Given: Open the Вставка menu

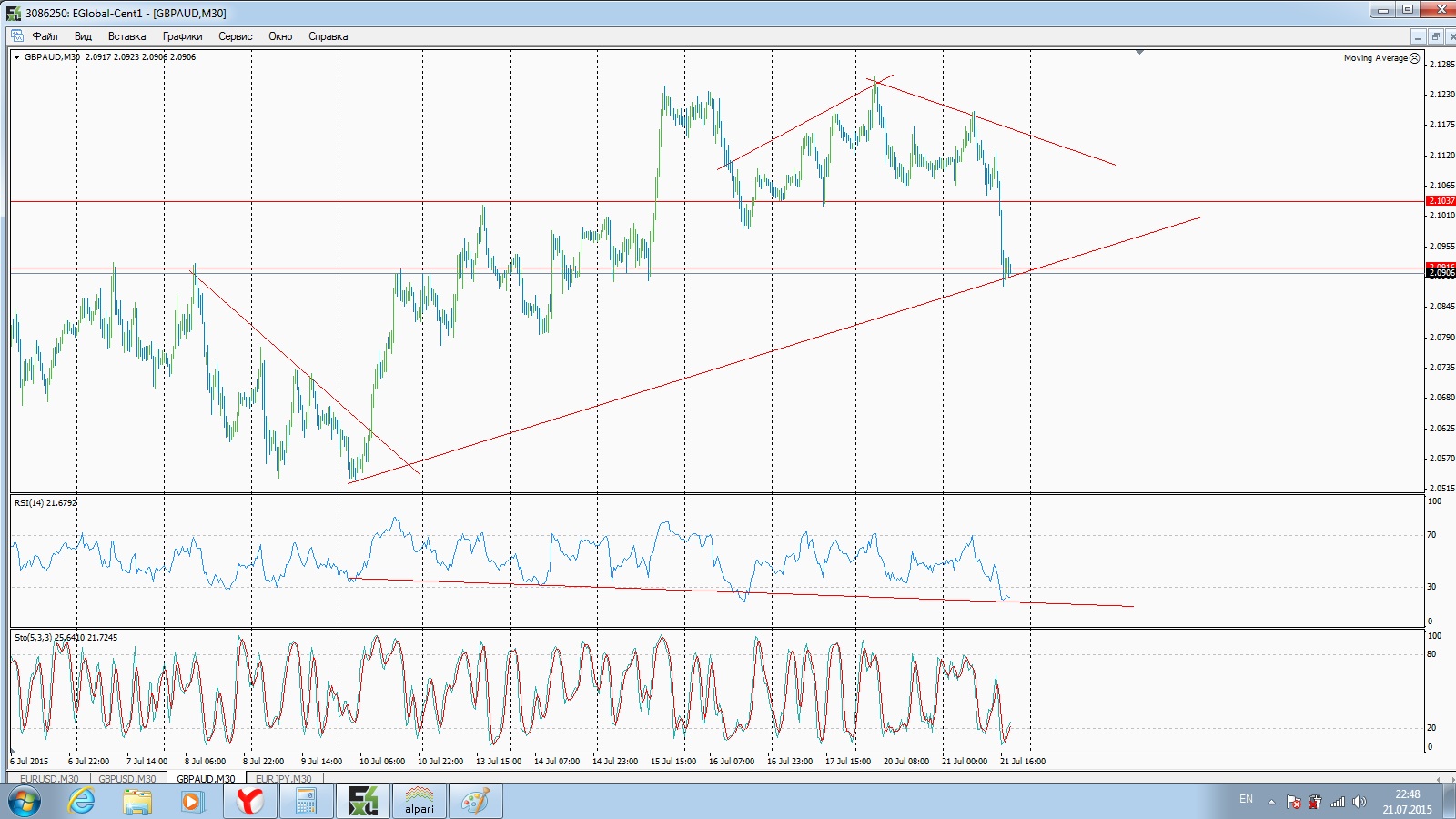Looking at the screenshot, I should click(x=126, y=36).
